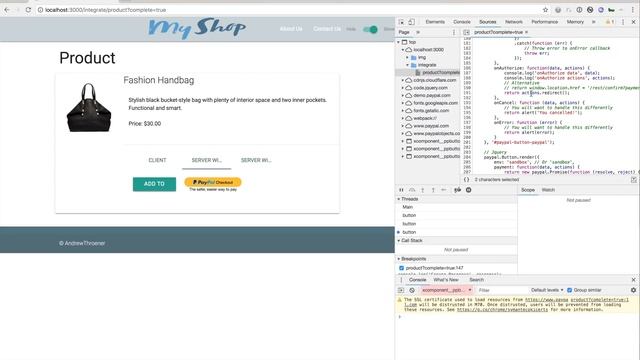Image resolution: width=640 pixels, height=360 pixels.
Task: Open the Memory tab
Action: 575,22
